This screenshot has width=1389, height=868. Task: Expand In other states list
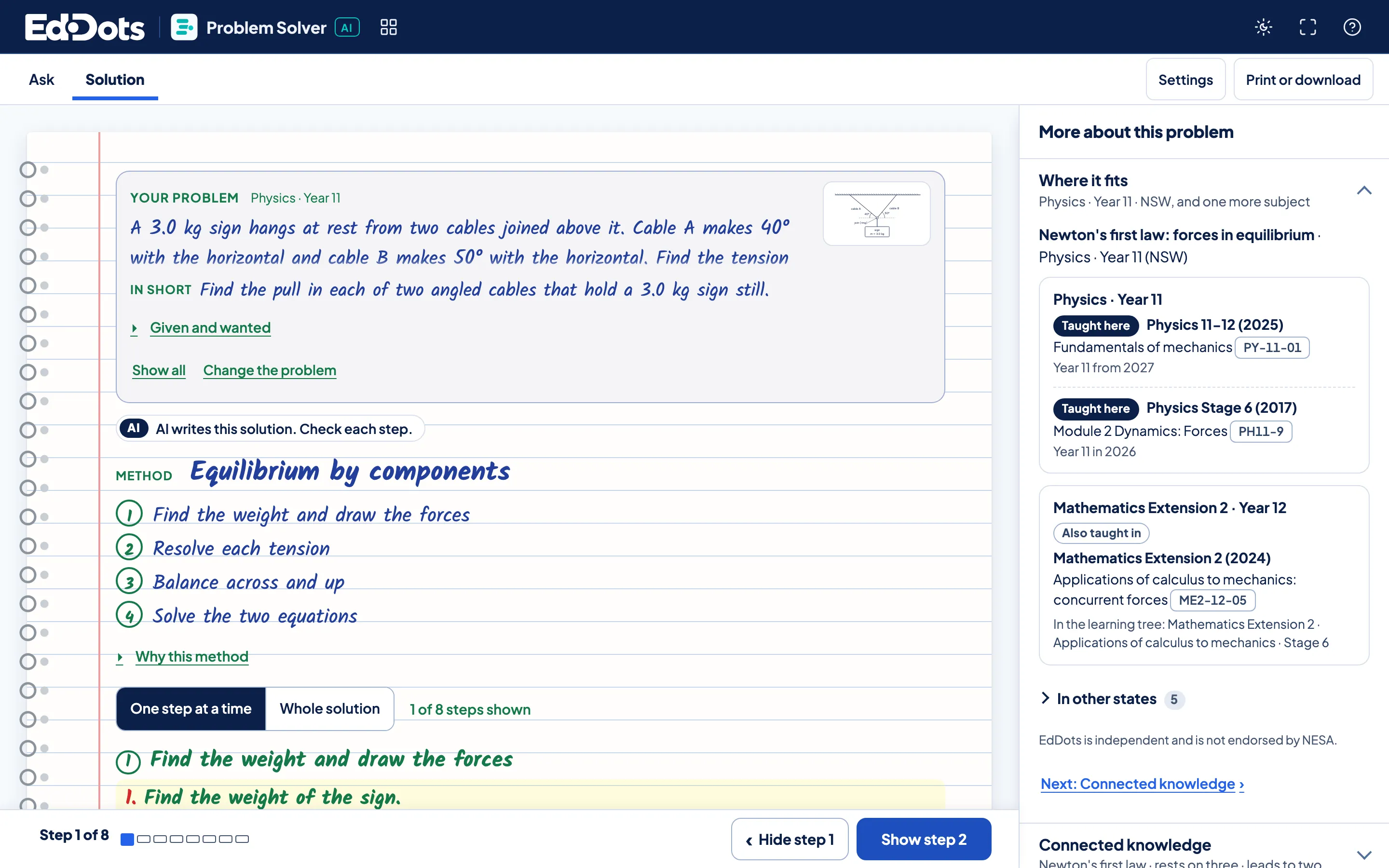tap(1106, 699)
